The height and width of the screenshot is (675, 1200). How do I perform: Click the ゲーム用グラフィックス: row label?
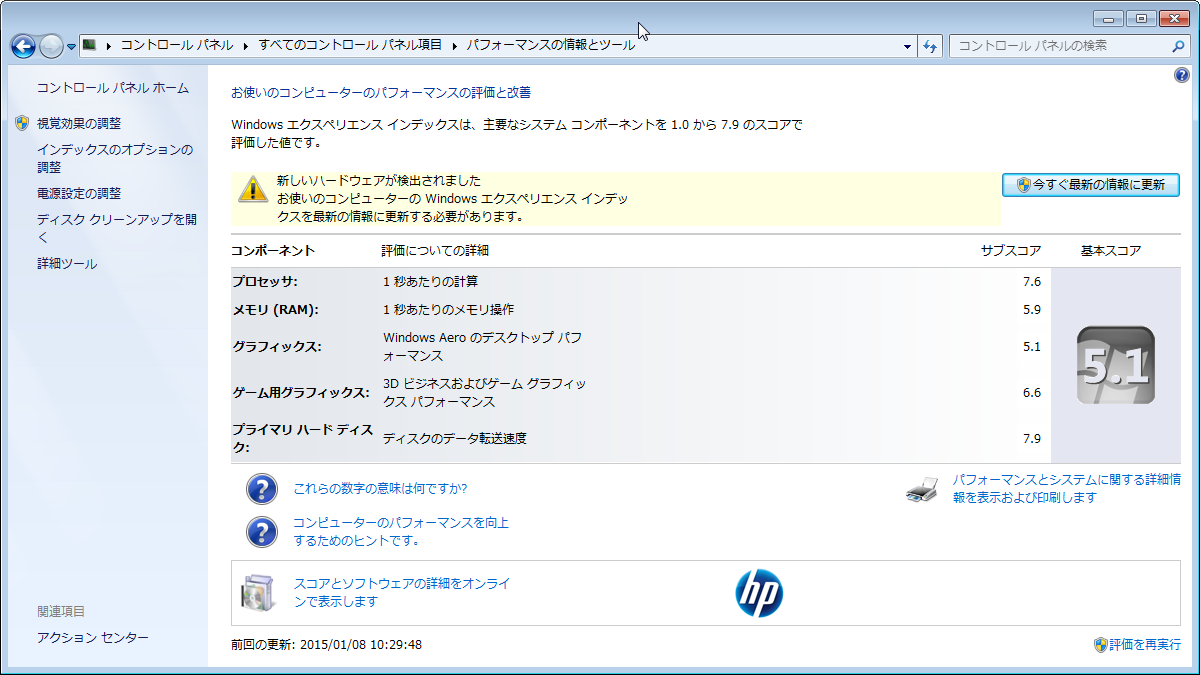coord(300,393)
